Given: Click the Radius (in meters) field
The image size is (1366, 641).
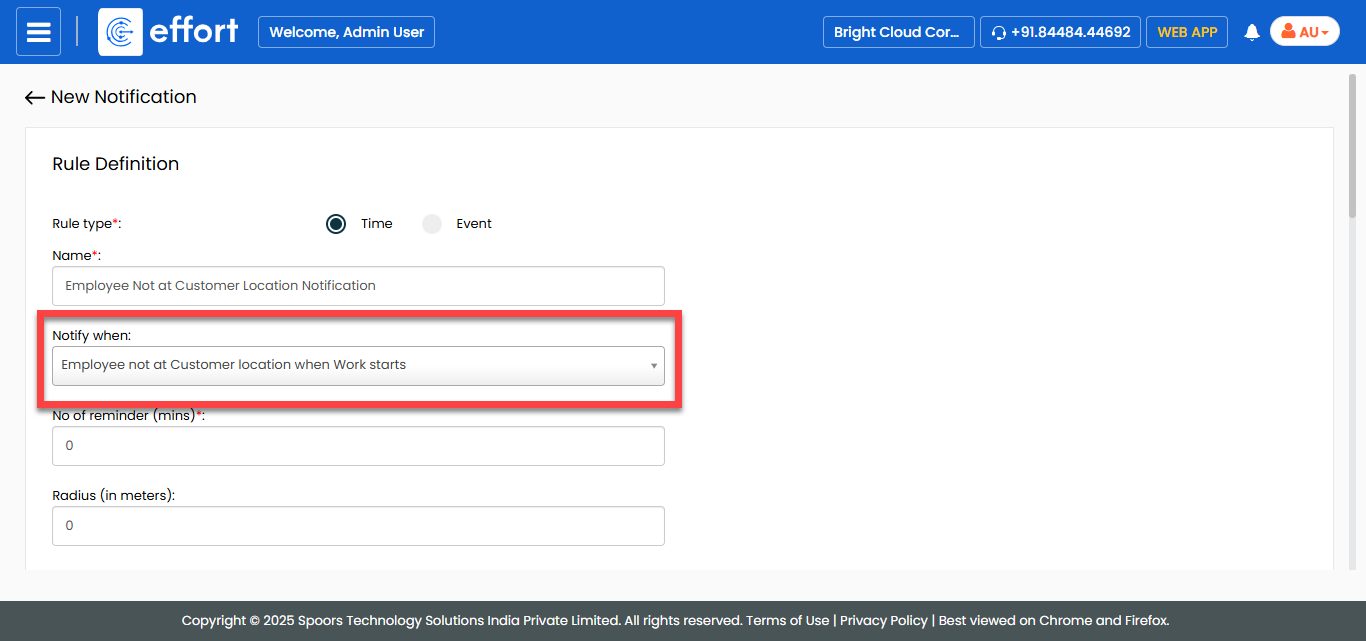Looking at the screenshot, I should [358, 526].
